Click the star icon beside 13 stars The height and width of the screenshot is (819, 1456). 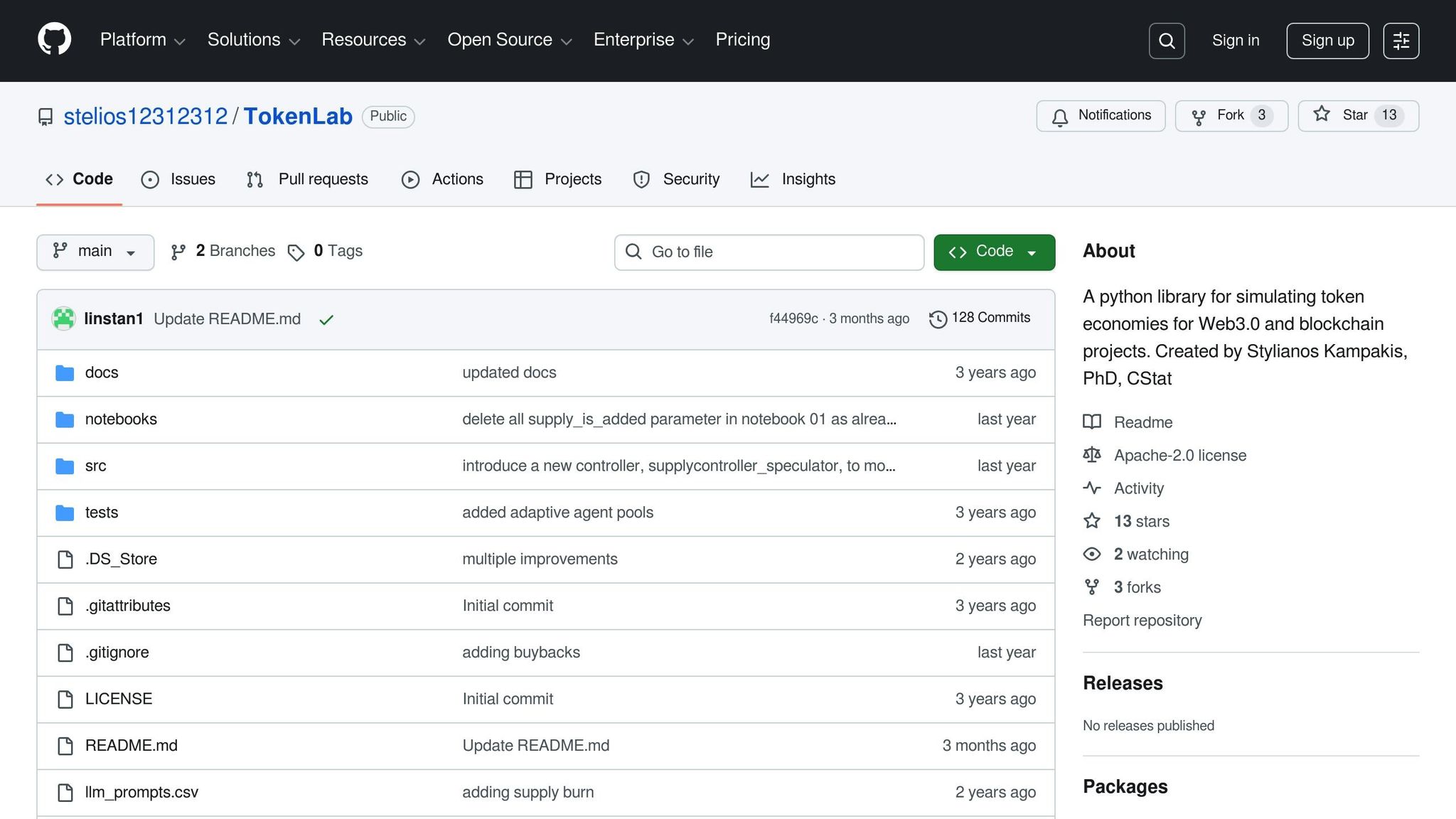[x=1092, y=521]
